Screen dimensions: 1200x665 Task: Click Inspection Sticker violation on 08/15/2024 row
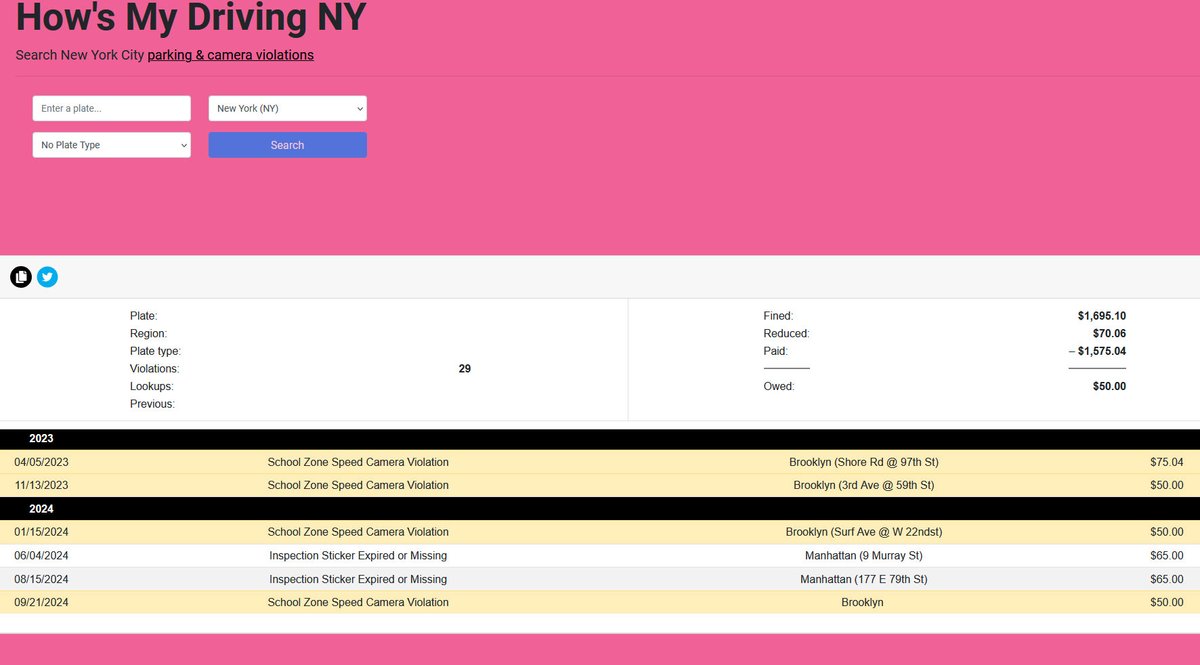pos(358,579)
